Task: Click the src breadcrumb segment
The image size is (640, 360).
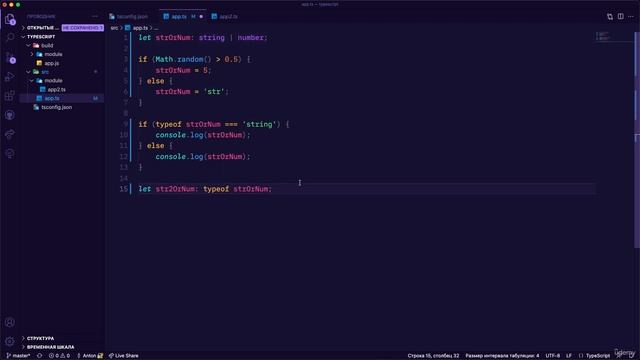Action: pyautogui.click(x=114, y=28)
